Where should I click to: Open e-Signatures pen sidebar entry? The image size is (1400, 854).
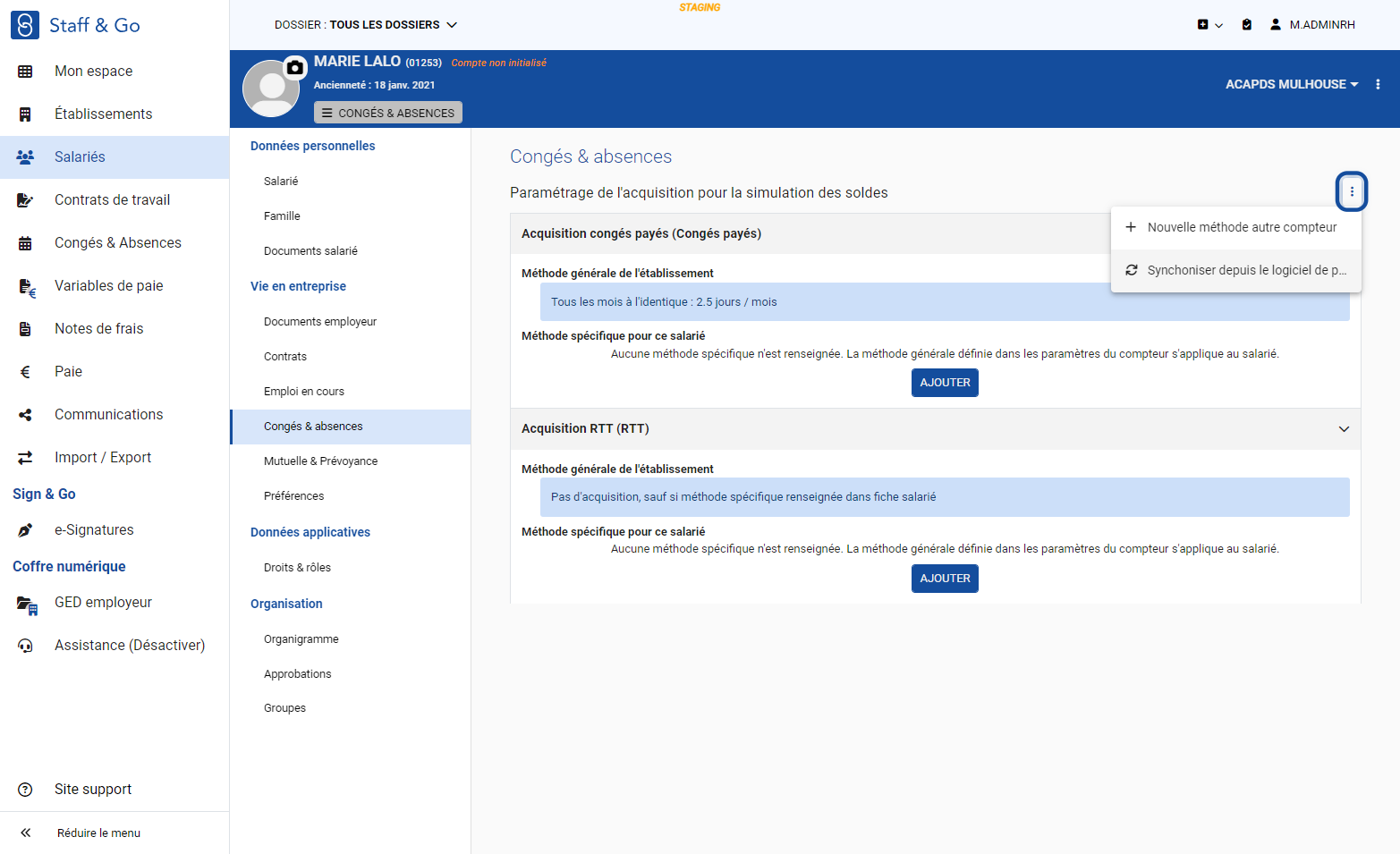point(115,530)
